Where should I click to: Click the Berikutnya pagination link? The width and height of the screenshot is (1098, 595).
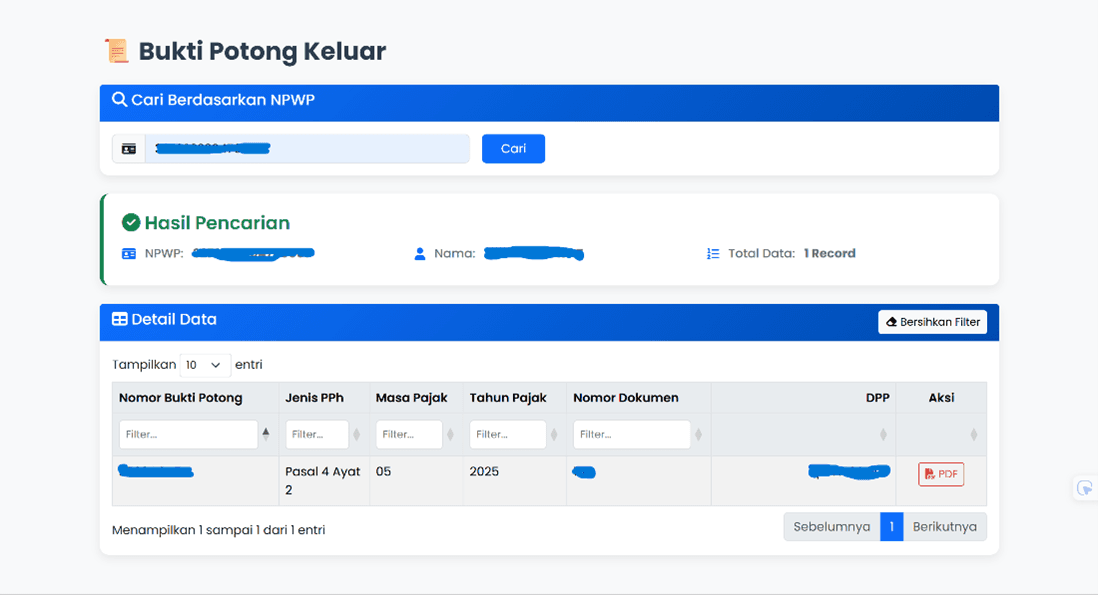pos(944,526)
